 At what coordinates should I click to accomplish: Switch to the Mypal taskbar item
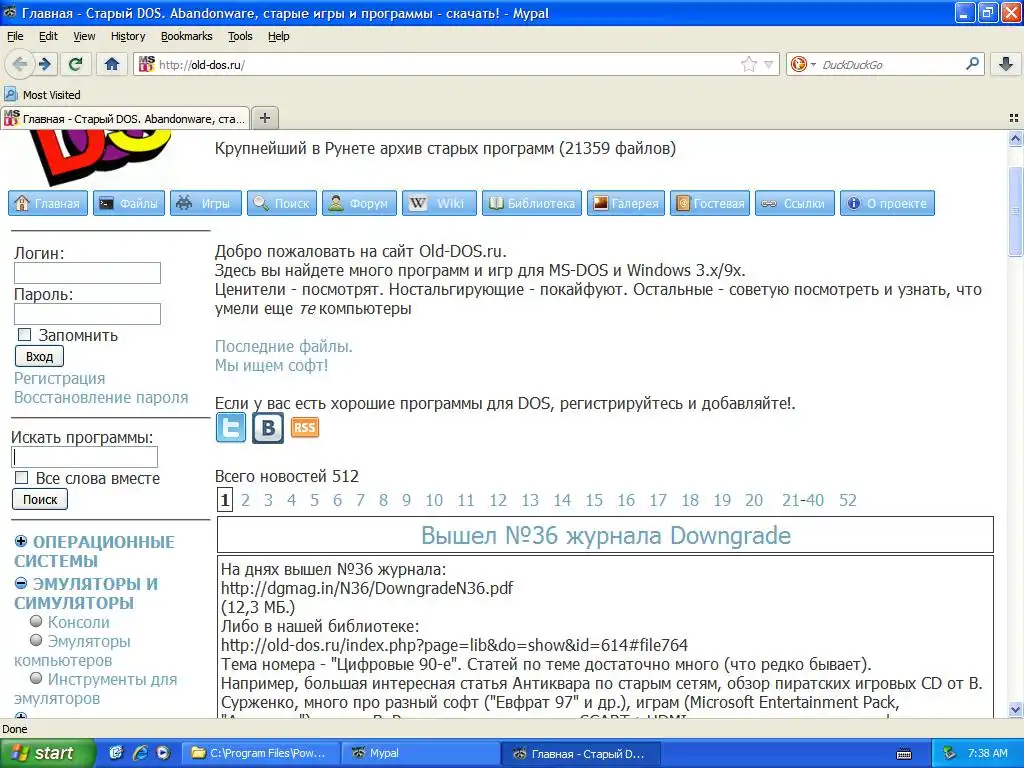[x=422, y=753]
